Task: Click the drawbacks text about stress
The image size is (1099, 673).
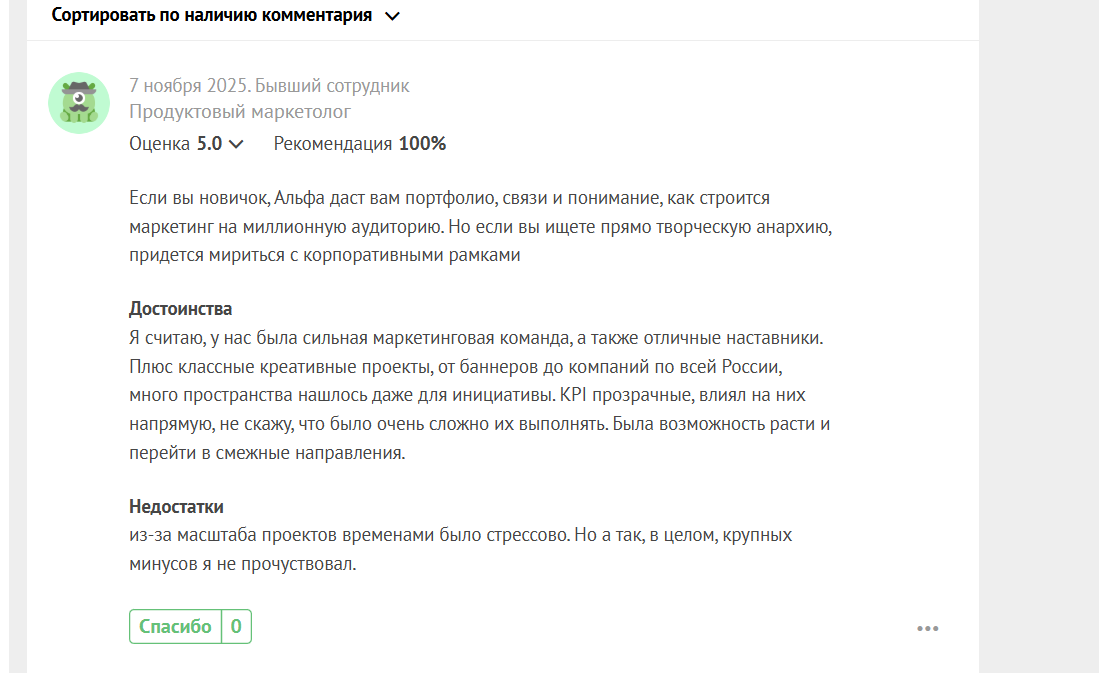Action: point(460,549)
